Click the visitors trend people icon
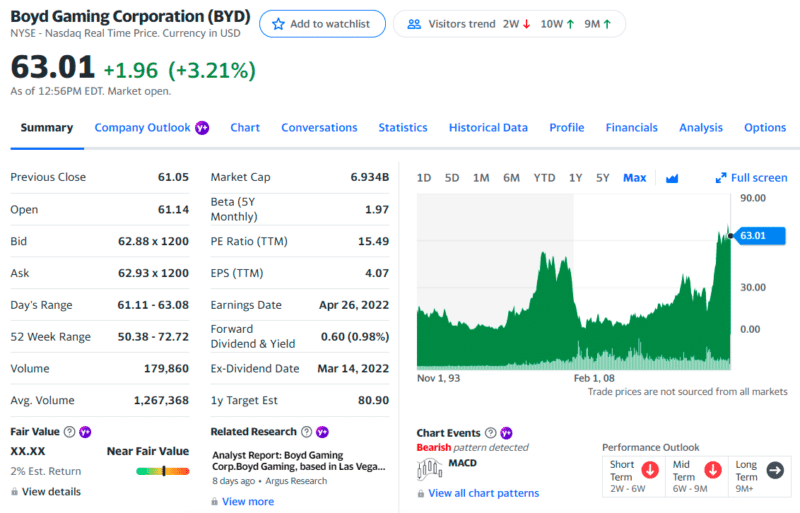800x513 pixels. [x=414, y=24]
